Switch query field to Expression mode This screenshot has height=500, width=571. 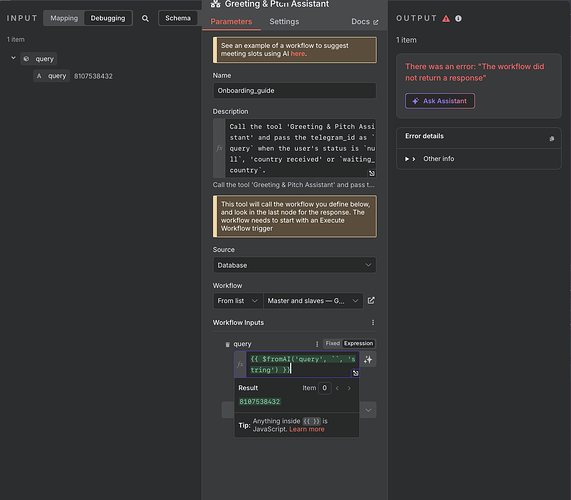(x=358, y=343)
